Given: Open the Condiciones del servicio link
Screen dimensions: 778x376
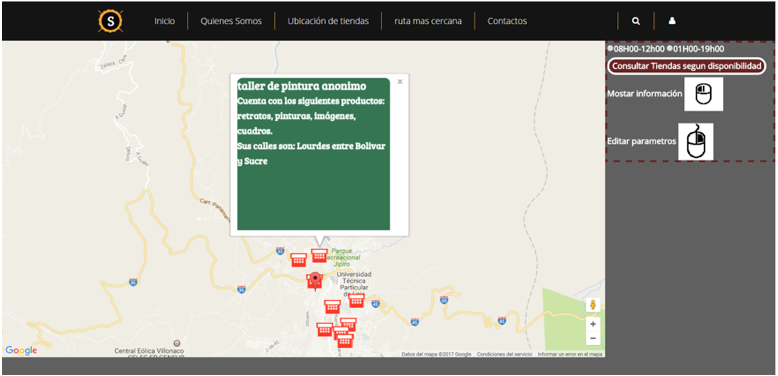Looking at the screenshot, I should [504, 354].
